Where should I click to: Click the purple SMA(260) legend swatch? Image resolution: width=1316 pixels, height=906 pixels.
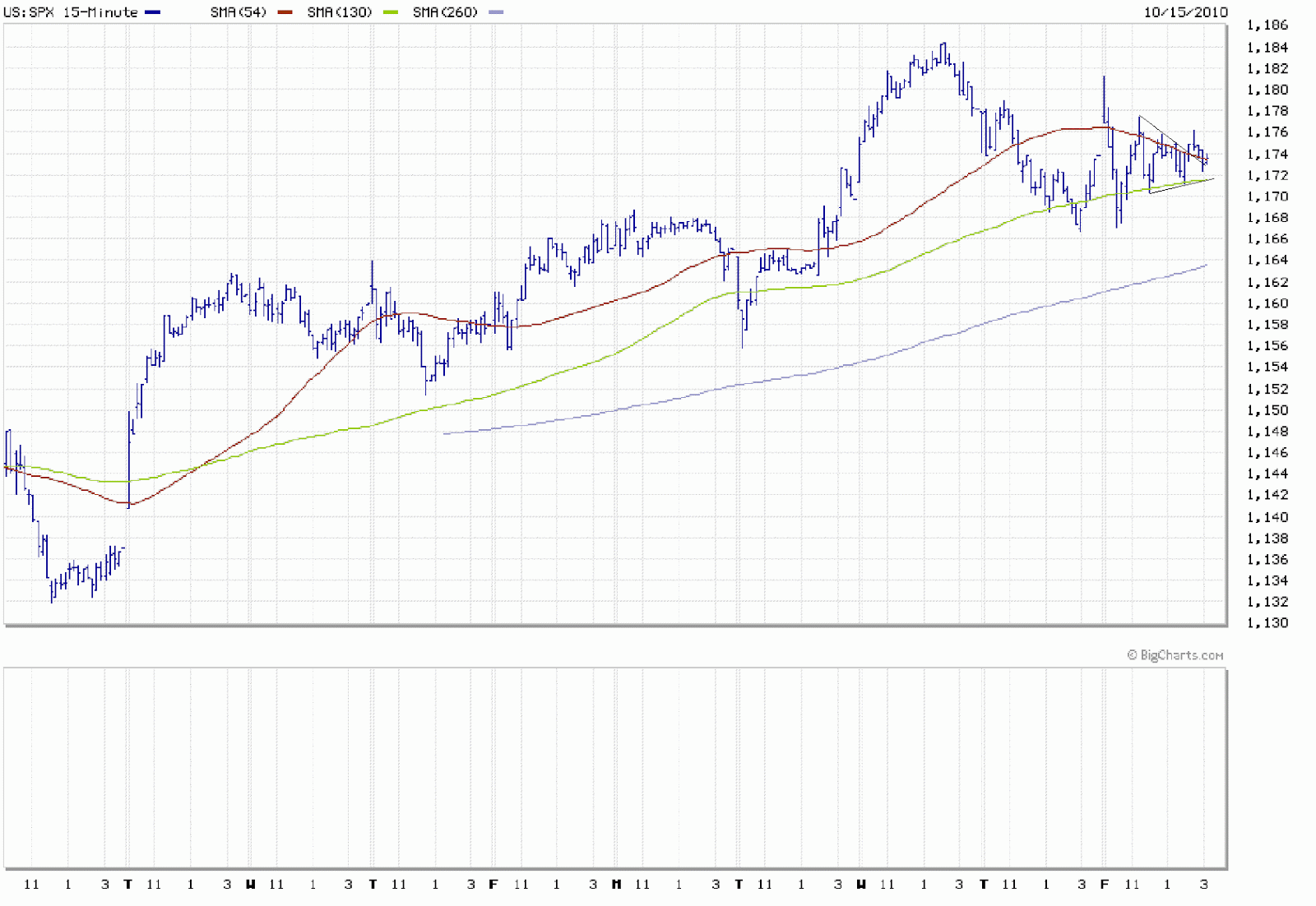pyautogui.click(x=496, y=12)
